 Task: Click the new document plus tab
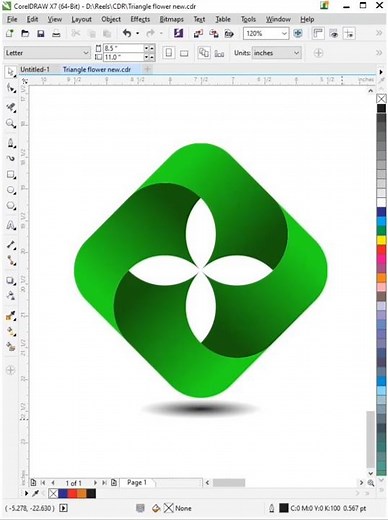pyautogui.click(x=147, y=69)
